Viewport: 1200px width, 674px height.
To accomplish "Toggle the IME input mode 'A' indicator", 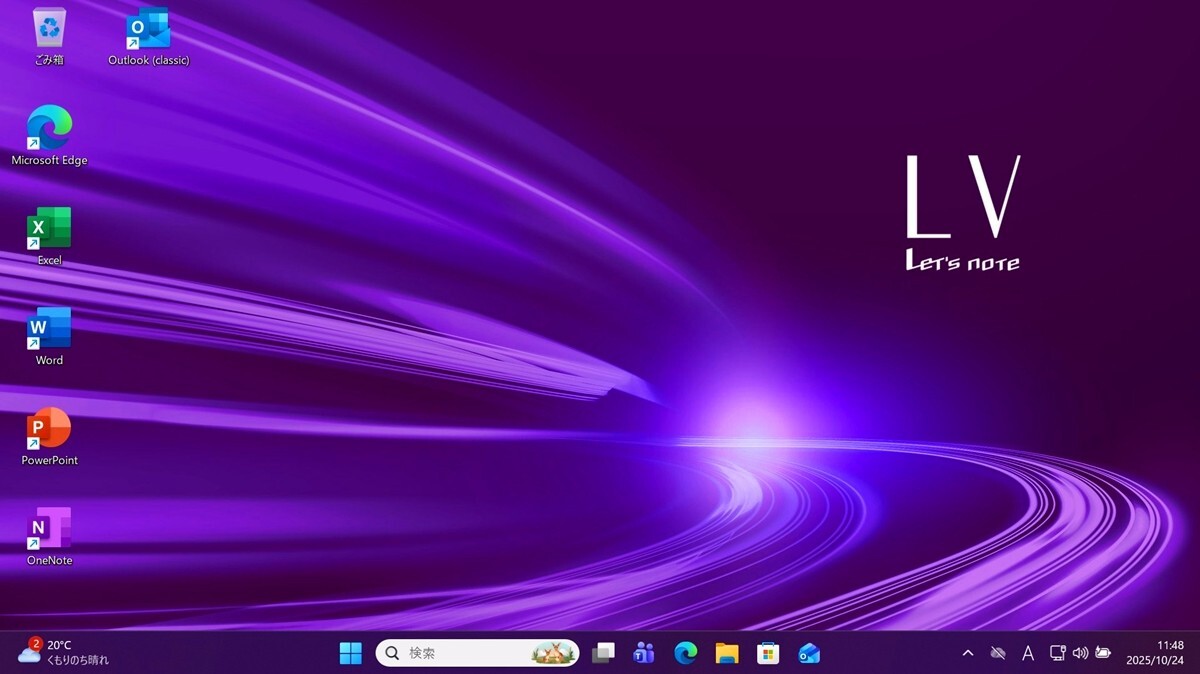I will (1027, 653).
